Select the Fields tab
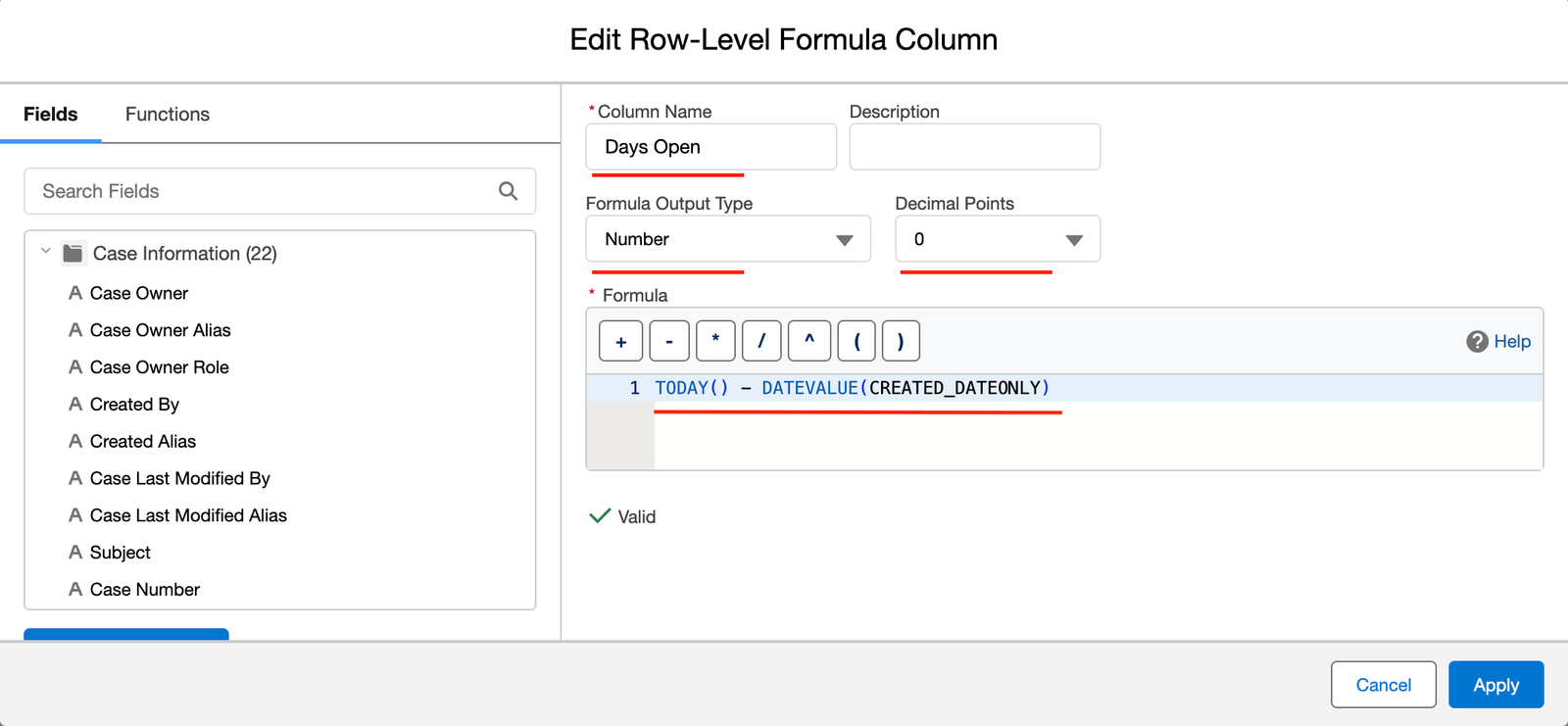1568x726 pixels. (51, 115)
